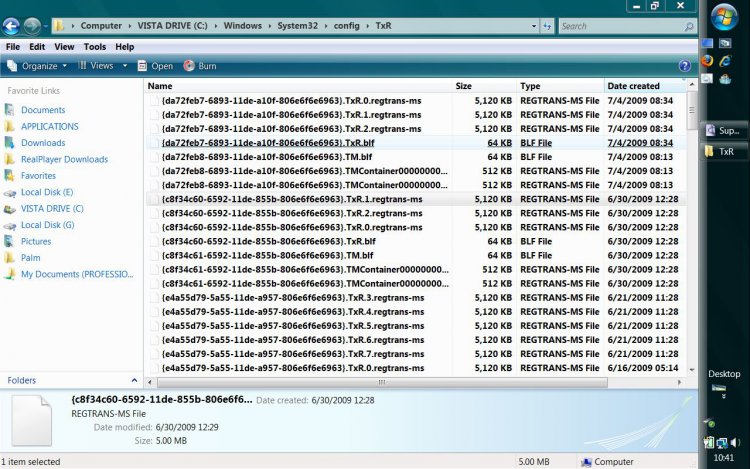This screenshot has height=469, width=750.
Task: Open the Views dropdown arrow
Action: pyautogui.click(x=125, y=66)
